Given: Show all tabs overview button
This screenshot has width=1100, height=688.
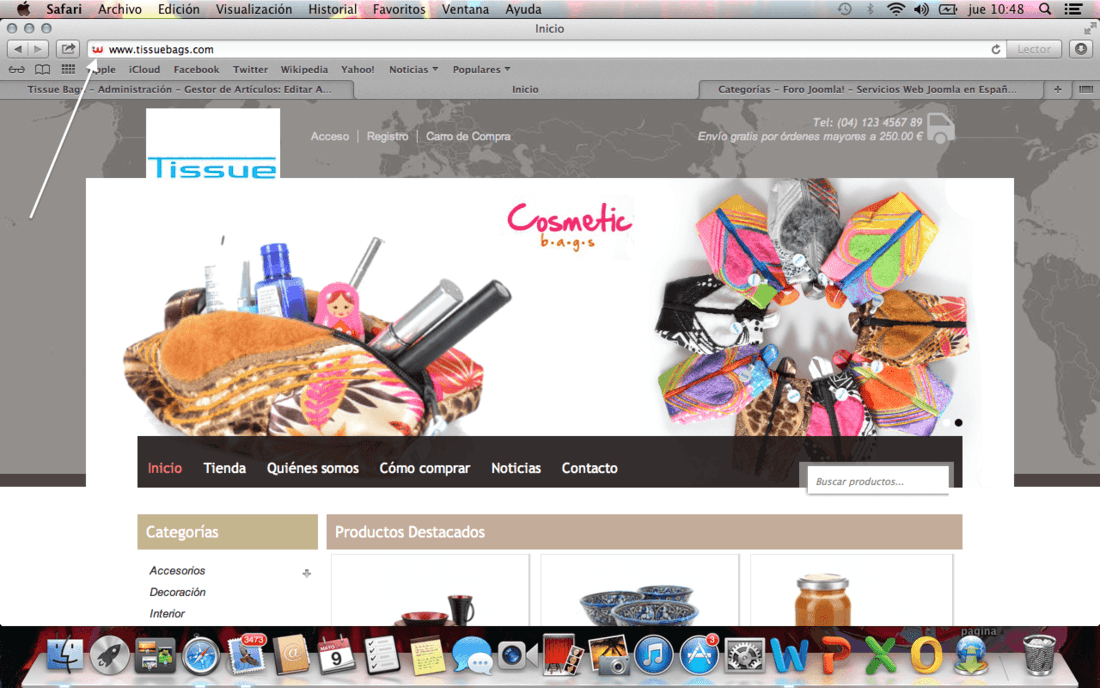Looking at the screenshot, I should point(1085,89).
